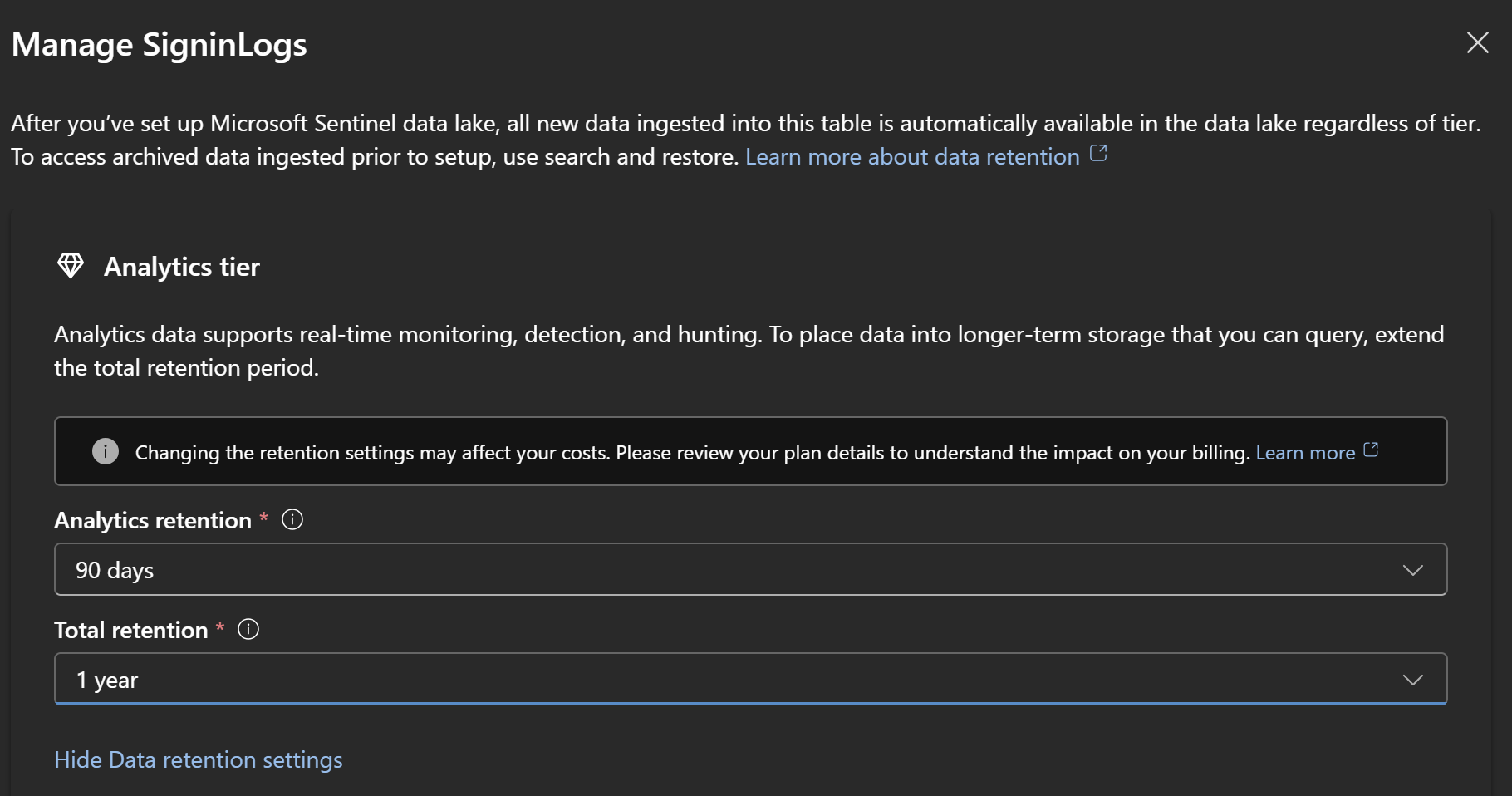
Task: Open the Learn more billing link
Action: 1304,453
